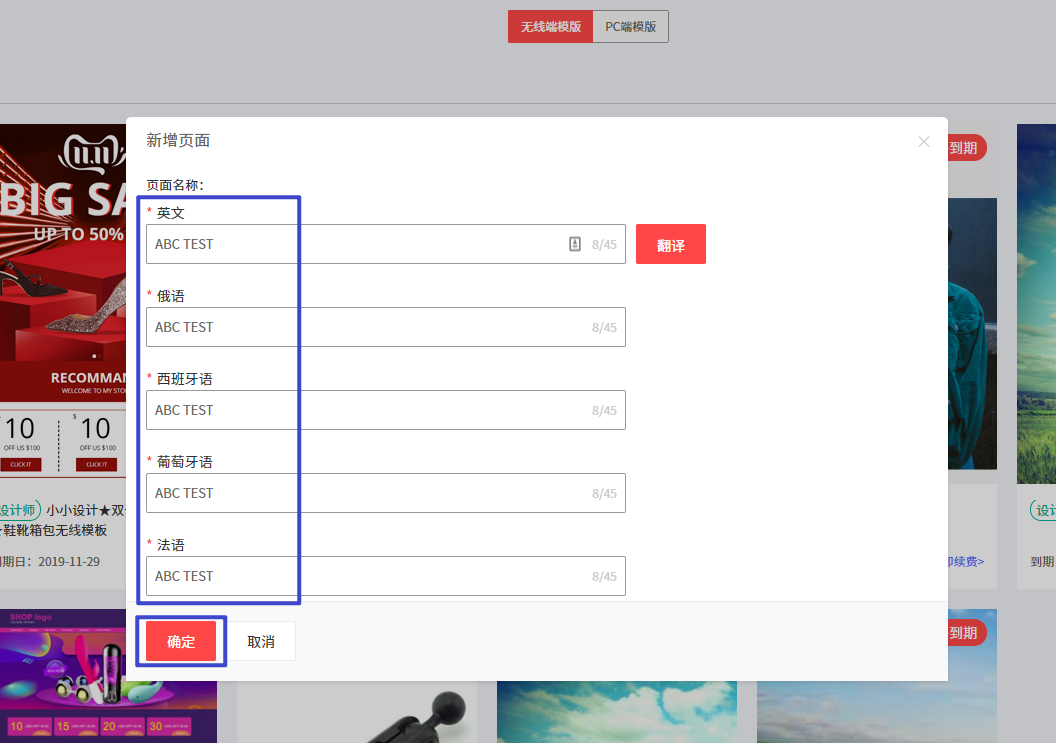Click the 2019-11-29 expiry date text

(x=69, y=561)
